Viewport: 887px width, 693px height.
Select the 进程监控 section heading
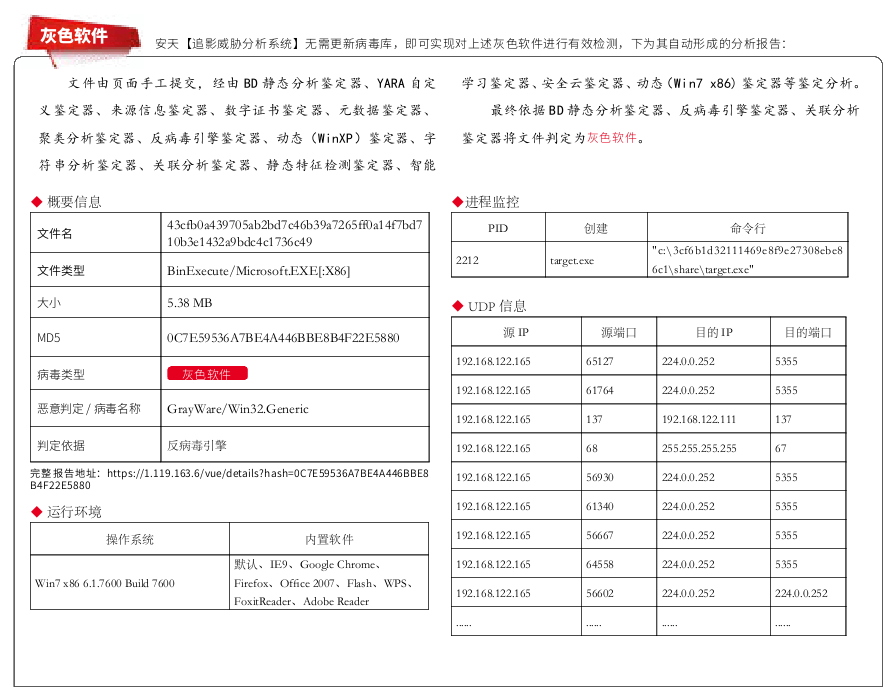point(492,202)
